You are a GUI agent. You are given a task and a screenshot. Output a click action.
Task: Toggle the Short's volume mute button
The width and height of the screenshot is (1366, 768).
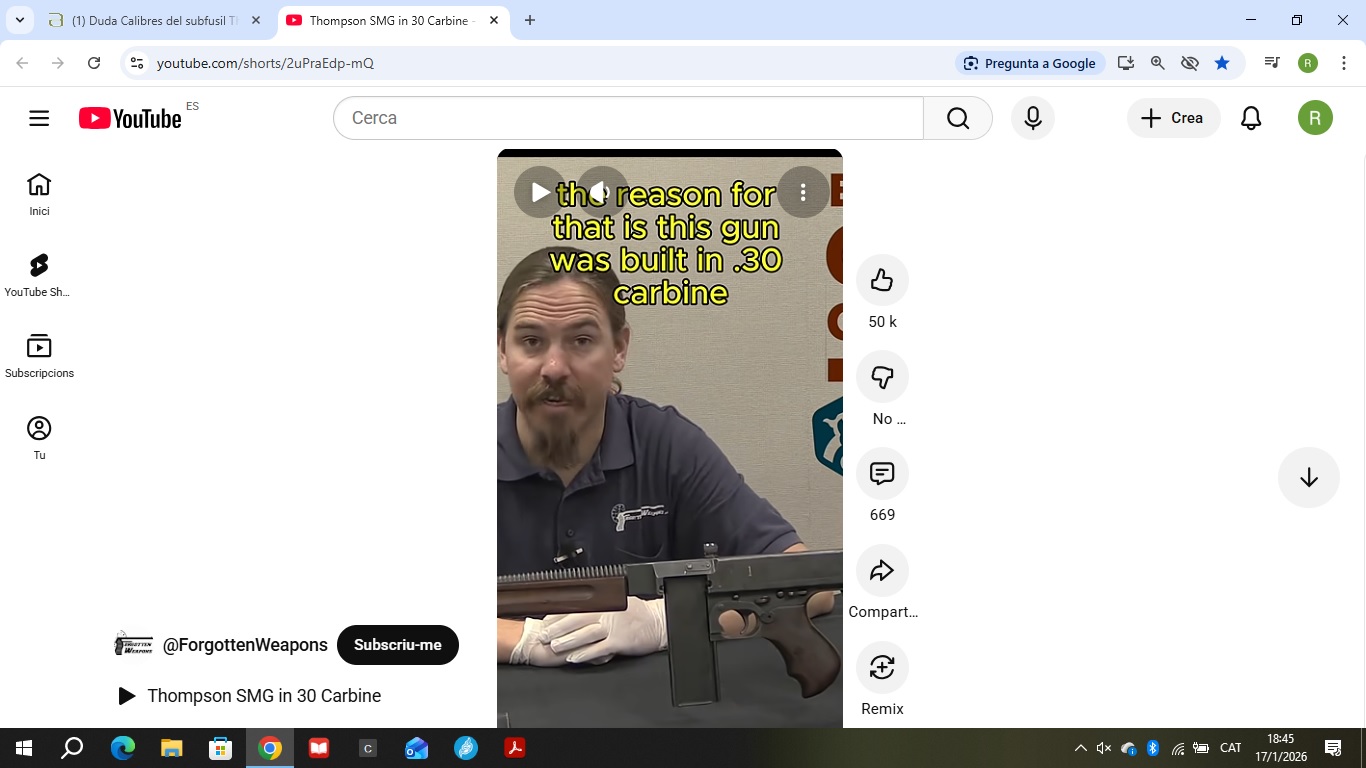[x=602, y=192]
